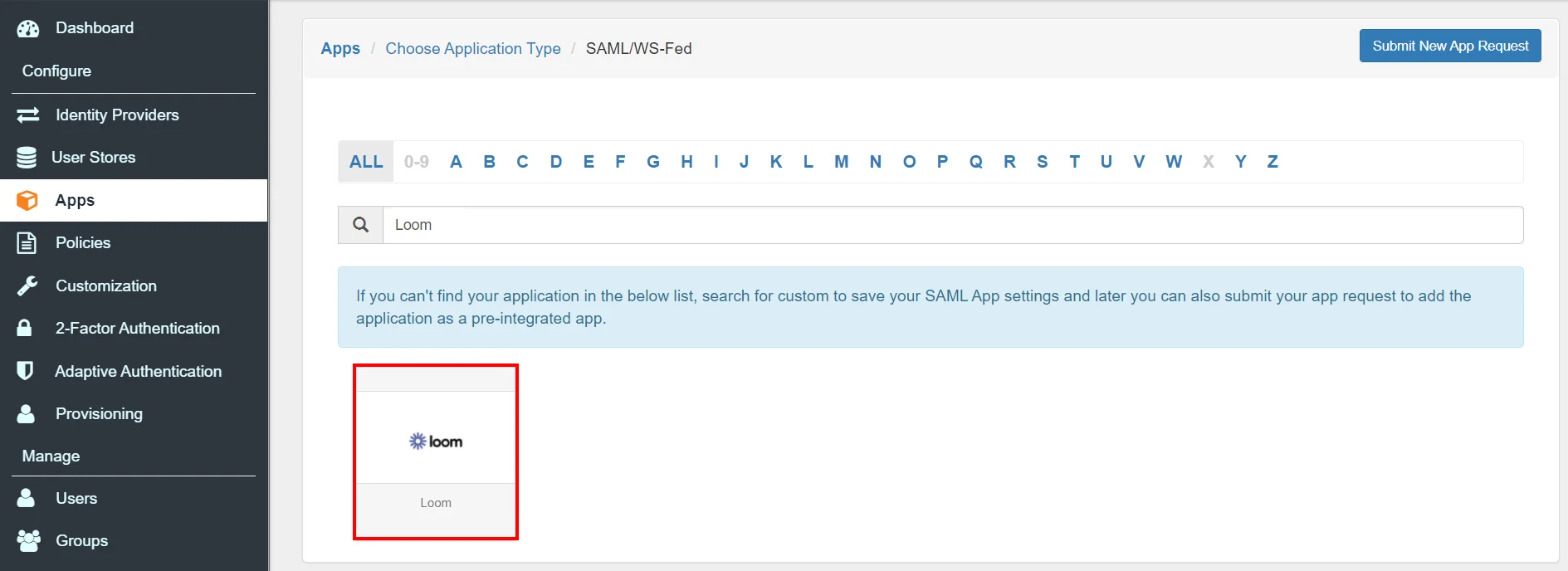Screen dimensions: 1568x571
Task: Click Submit New App Request button
Action: click(x=1450, y=46)
